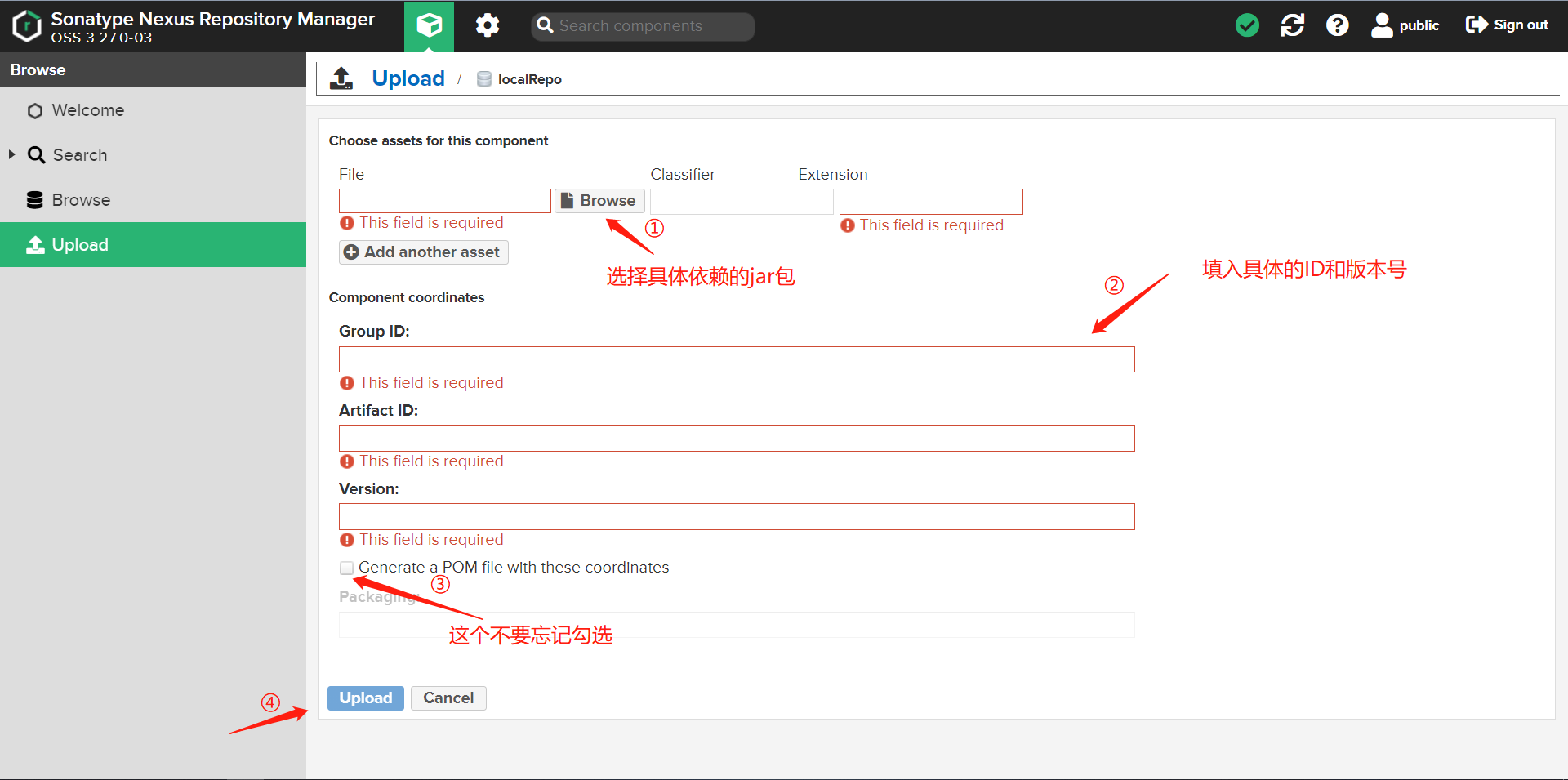Viewport: 1568px width, 780px height.
Task: Click the Classifier input field
Action: (742, 201)
